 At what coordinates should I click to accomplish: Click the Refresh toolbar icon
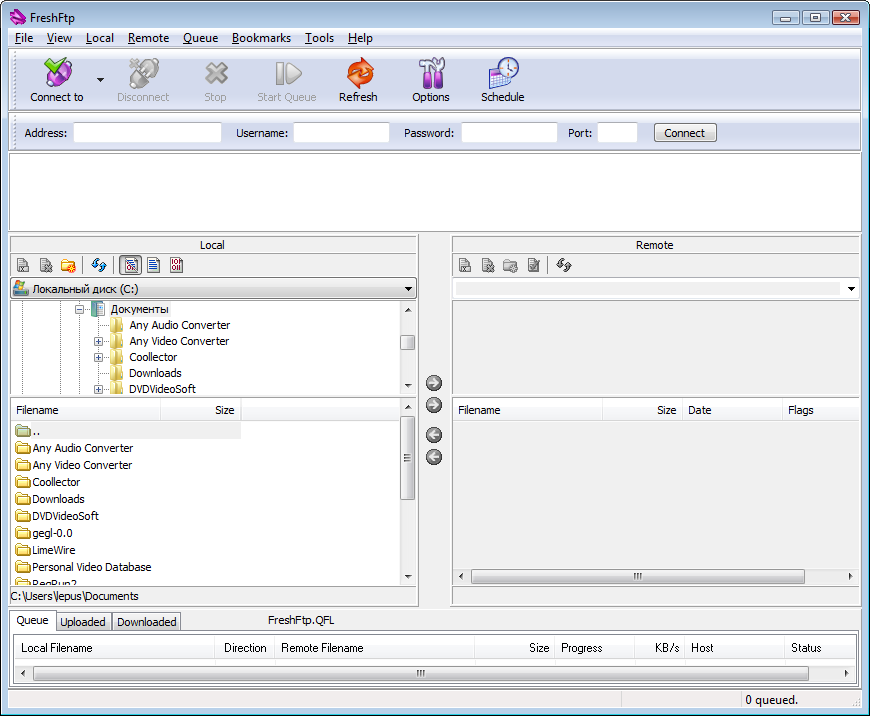(x=360, y=73)
